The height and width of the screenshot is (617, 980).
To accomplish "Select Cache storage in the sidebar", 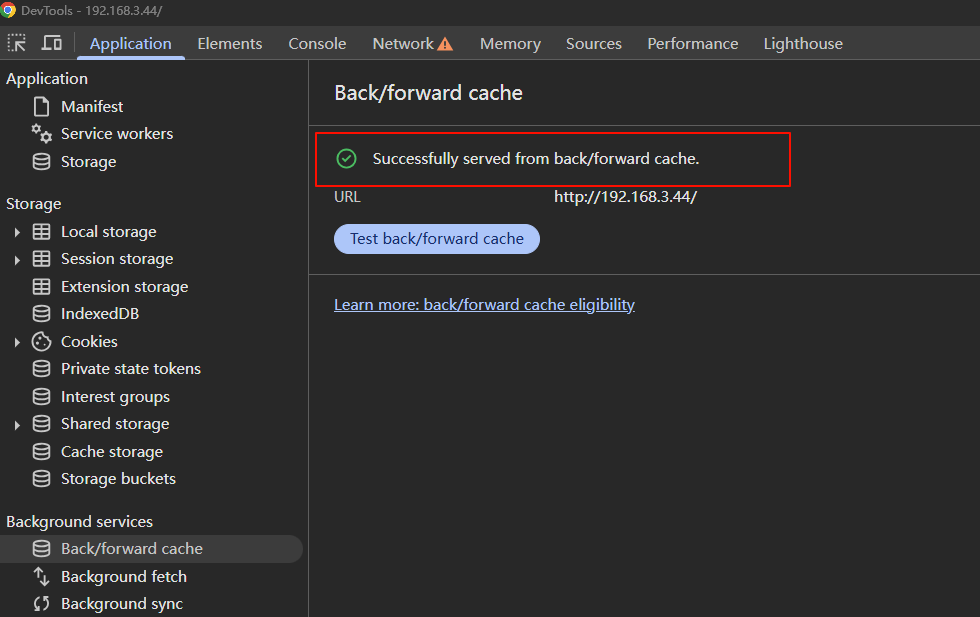I will [x=111, y=451].
